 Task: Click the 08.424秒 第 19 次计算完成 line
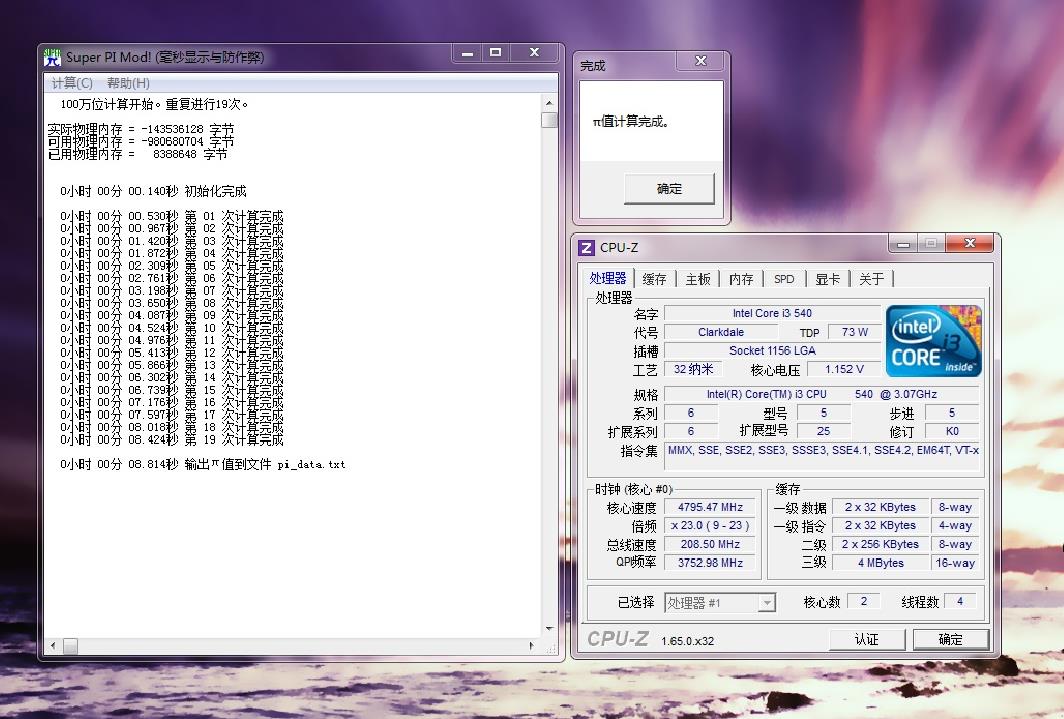tap(171, 440)
